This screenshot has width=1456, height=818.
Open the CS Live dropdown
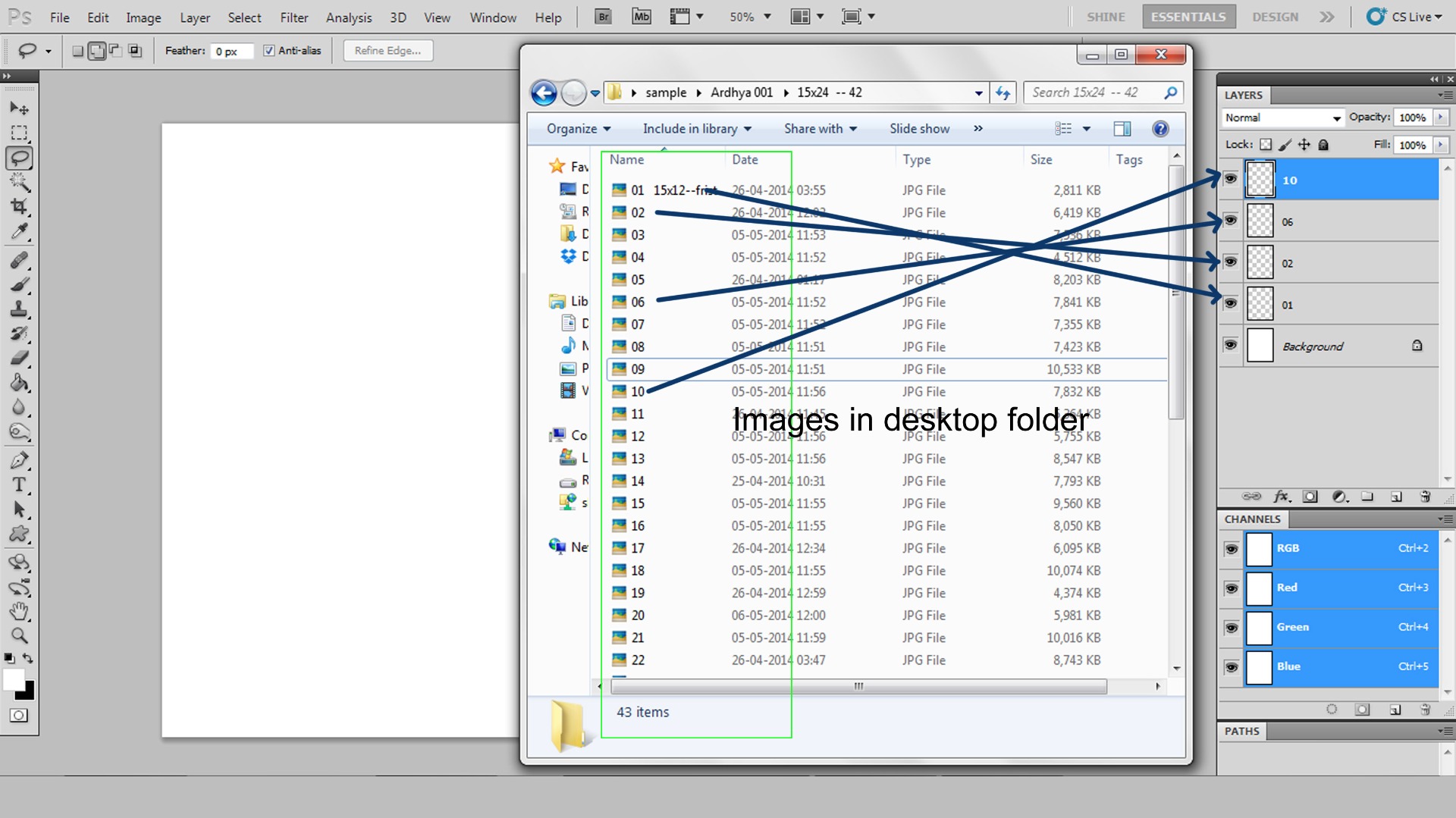coord(1404,17)
